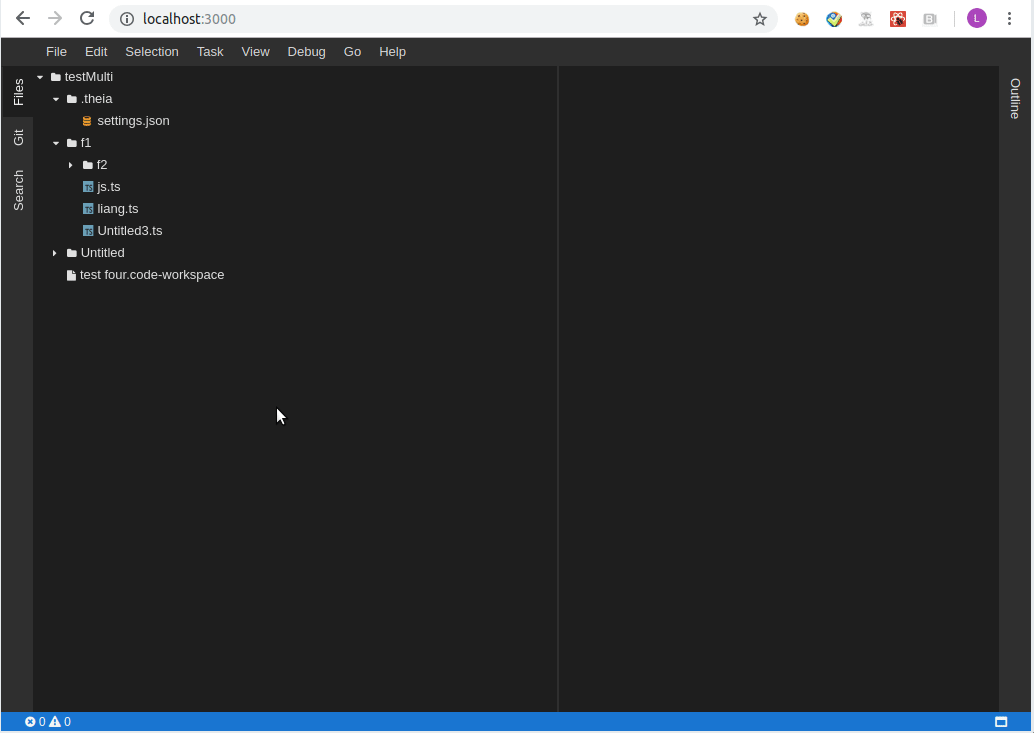Open the View menu

click(255, 51)
